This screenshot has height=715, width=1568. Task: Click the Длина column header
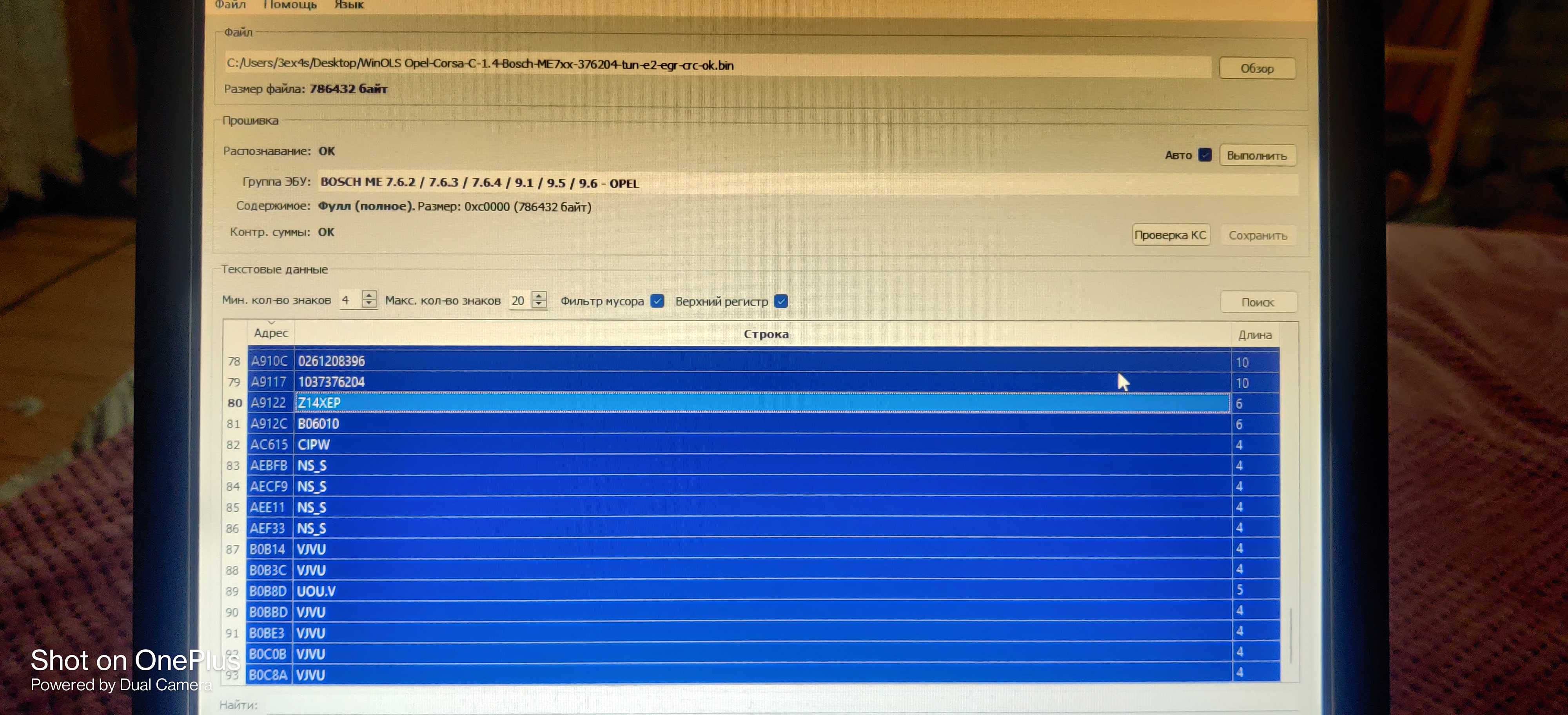(1254, 335)
